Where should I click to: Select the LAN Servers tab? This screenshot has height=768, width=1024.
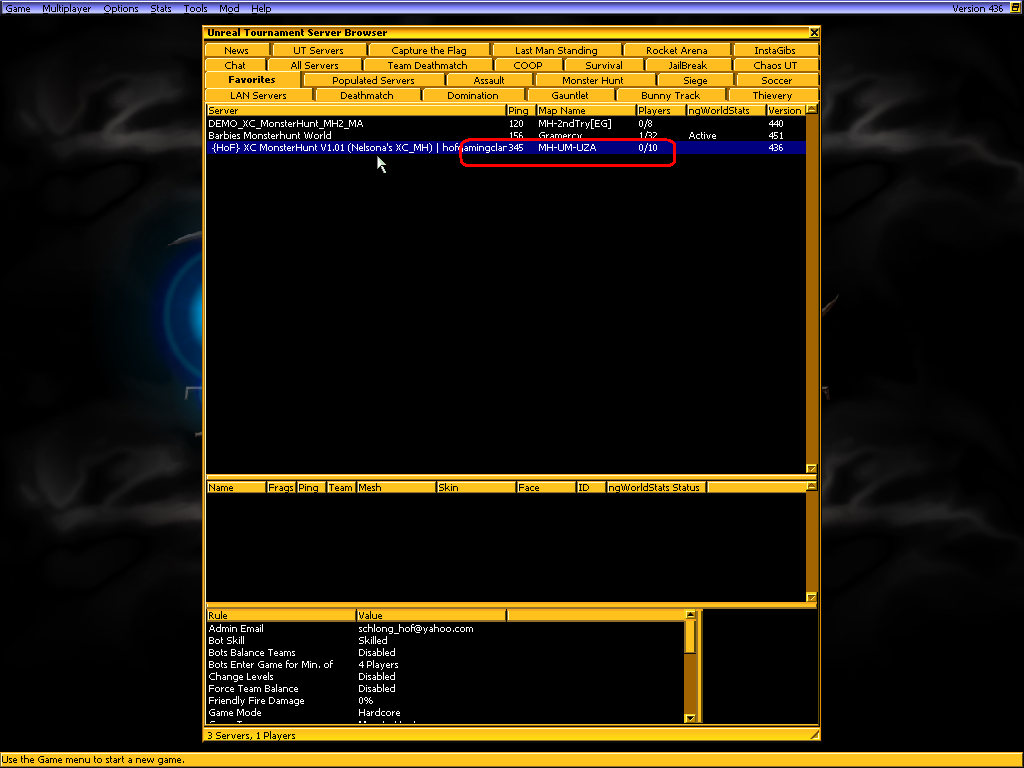click(x=258, y=95)
